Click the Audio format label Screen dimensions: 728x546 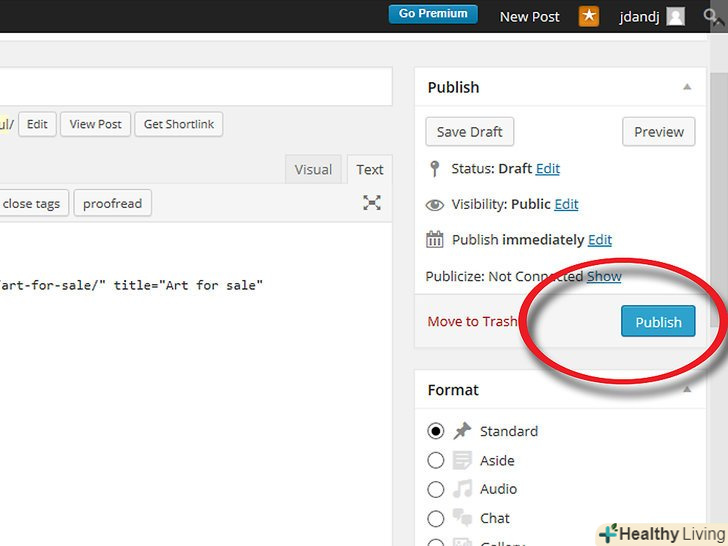point(499,489)
